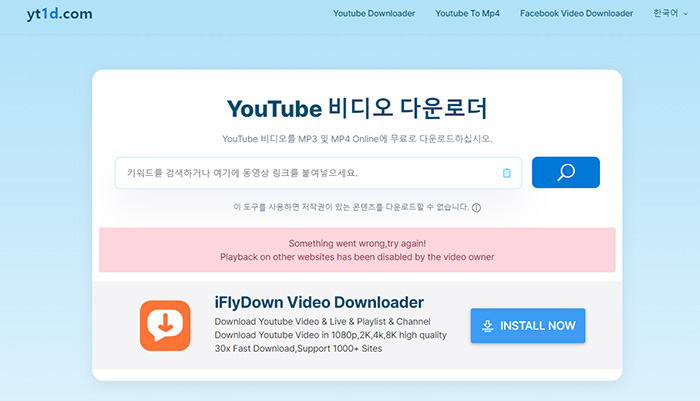Click '1080p,2K,4k,8K high quality' line
Image resolution: width=700 pixels, height=401 pixels.
330,335
